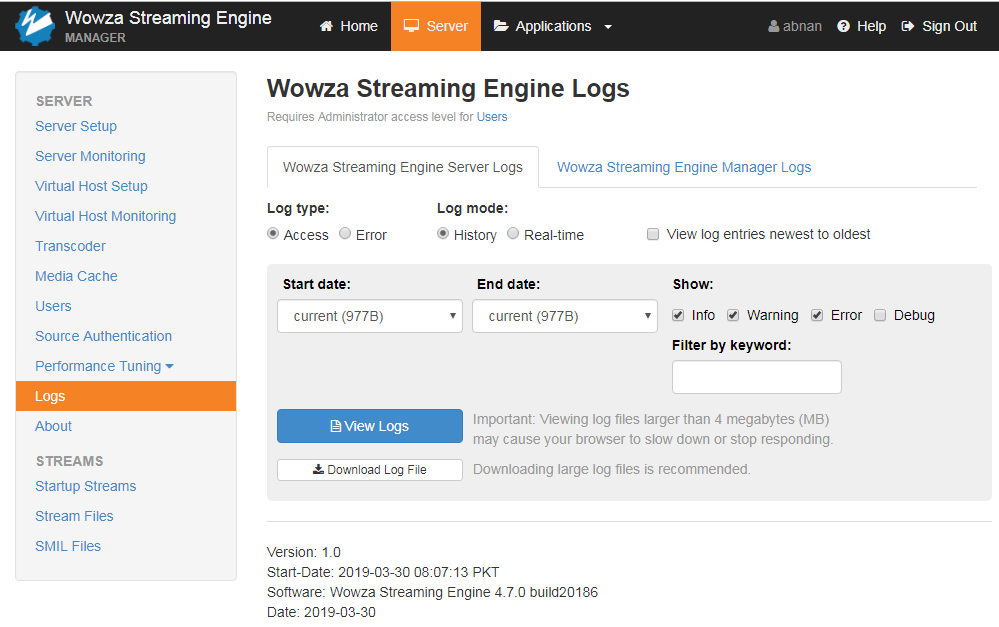Image resolution: width=999 pixels, height=627 pixels.
Task: Click the Home house icon
Action: pos(326,26)
